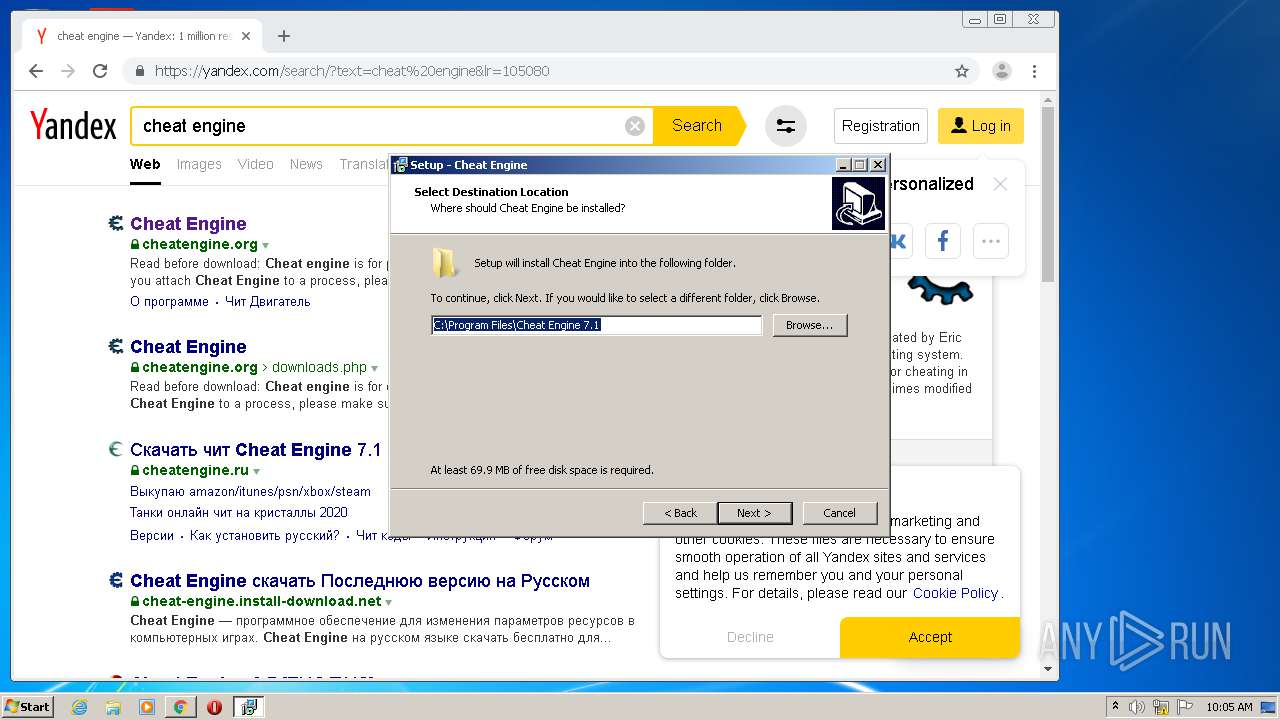Click the site security padlock icon
Screen dimensions: 1280x720
click(x=140, y=71)
